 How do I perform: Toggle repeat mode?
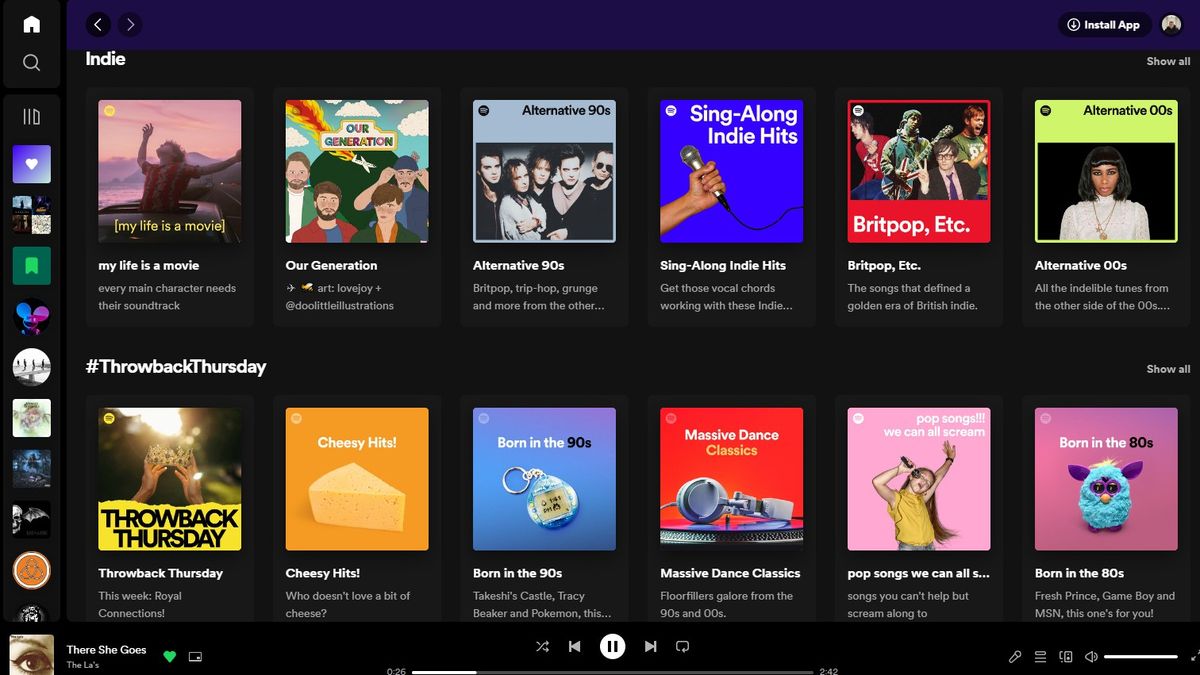(683, 646)
